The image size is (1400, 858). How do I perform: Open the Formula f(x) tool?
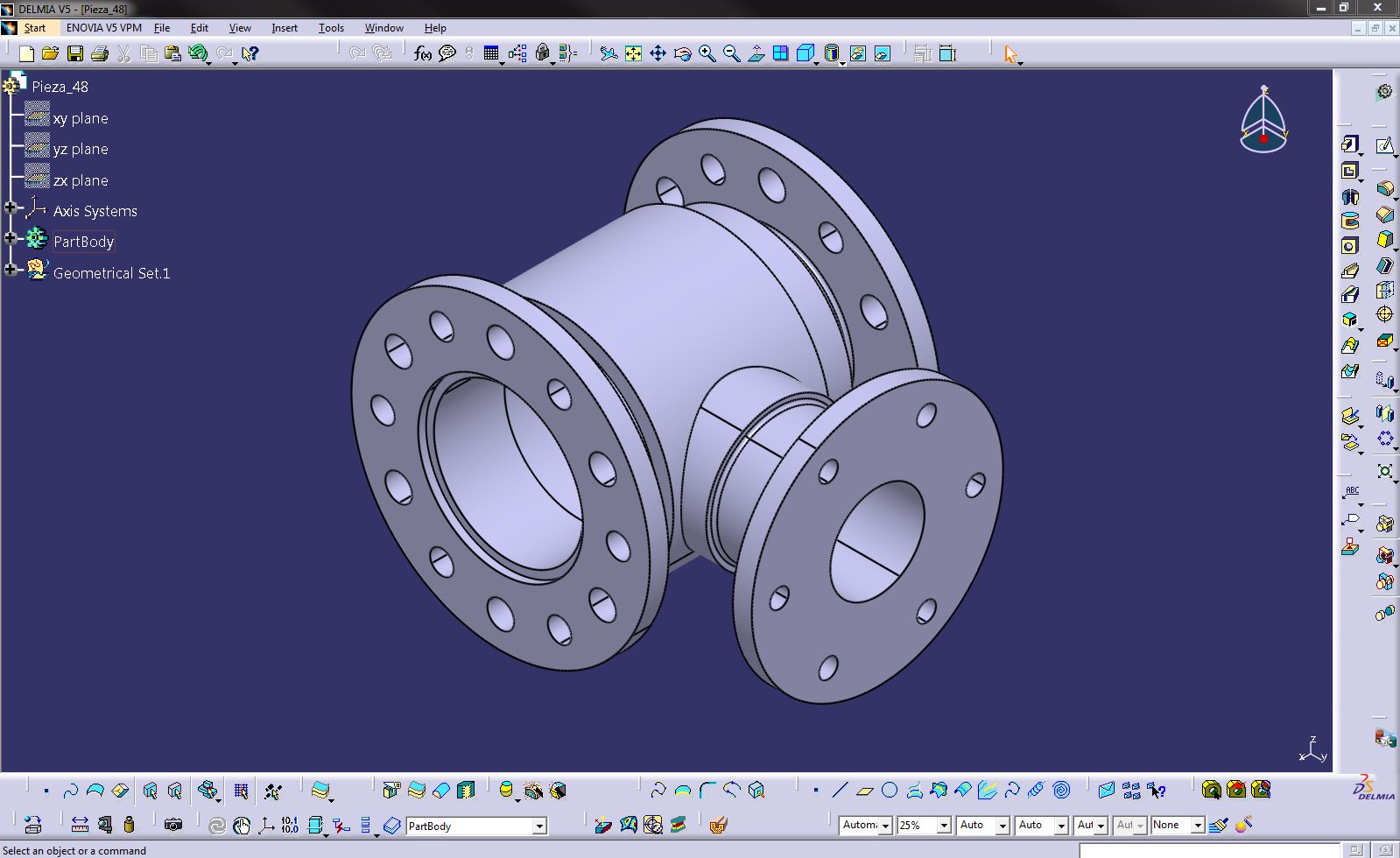pyautogui.click(x=422, y=54)
